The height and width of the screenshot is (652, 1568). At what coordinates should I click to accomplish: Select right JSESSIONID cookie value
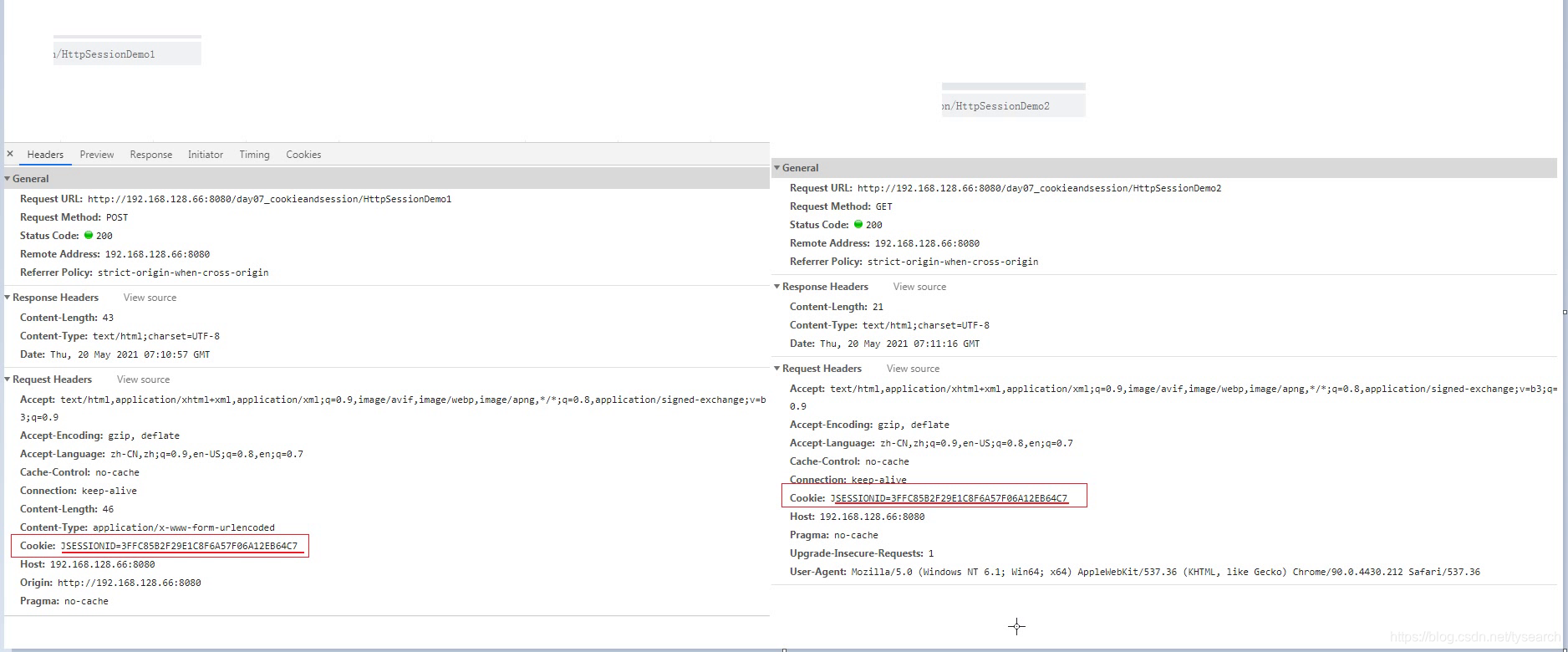[949, 498]
